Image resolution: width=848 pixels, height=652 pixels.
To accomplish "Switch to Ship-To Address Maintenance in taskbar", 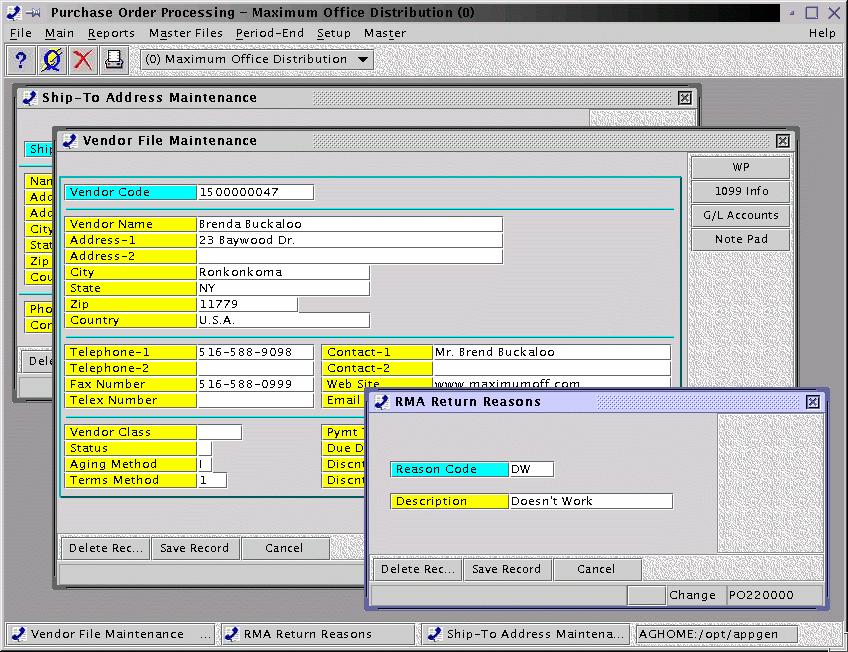I will coord(525,634).
